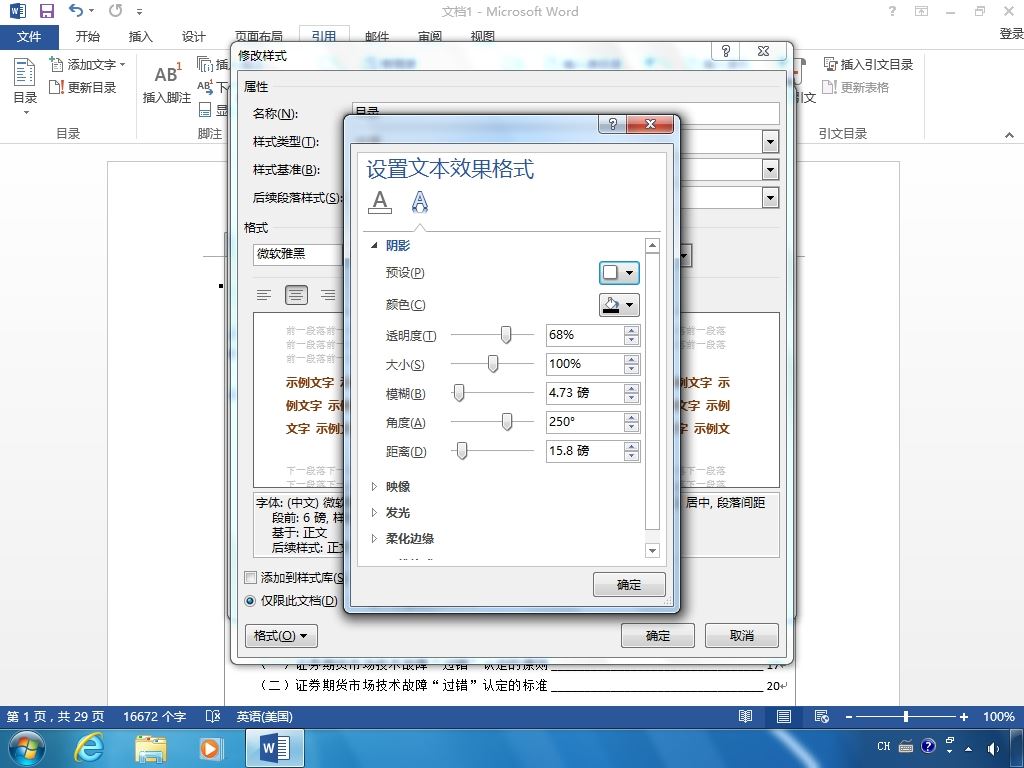The width and height of the screenshot is (1024, 768).
Task: Increase the Distance value with up spinner
Action: (x=632, y=446)
